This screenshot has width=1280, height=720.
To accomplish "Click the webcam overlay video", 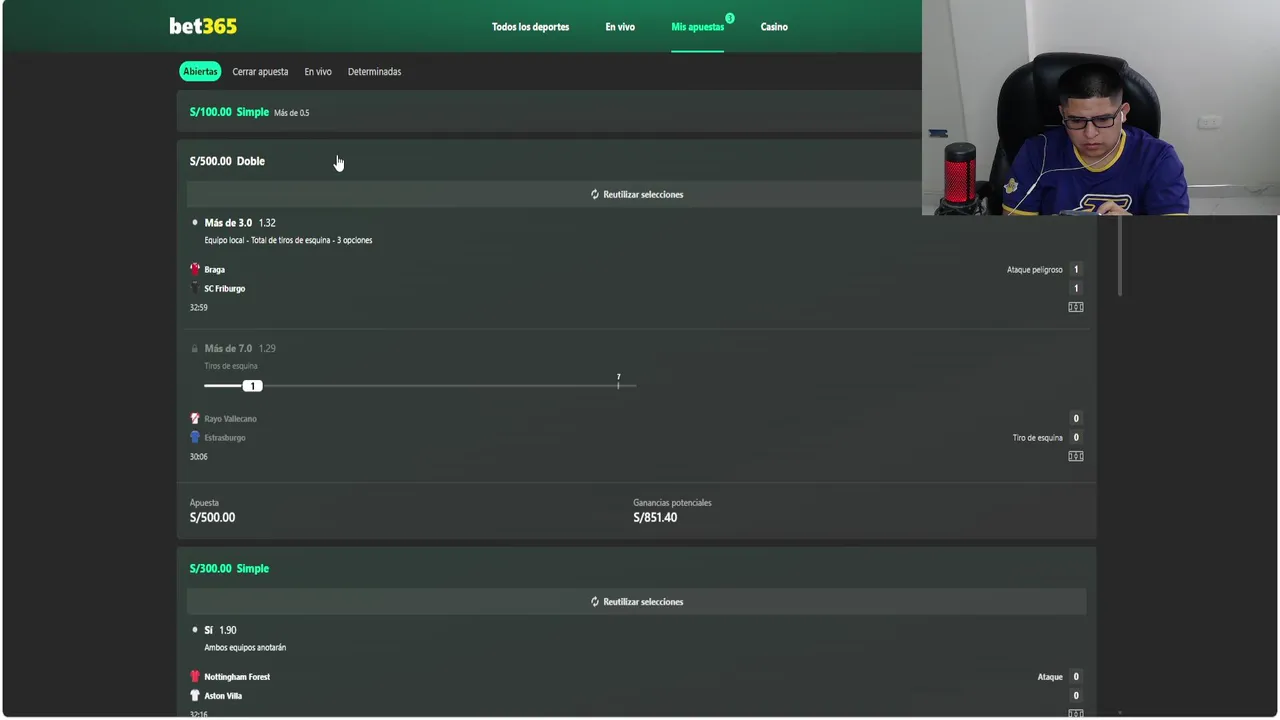I will (x=1100, y=107).
